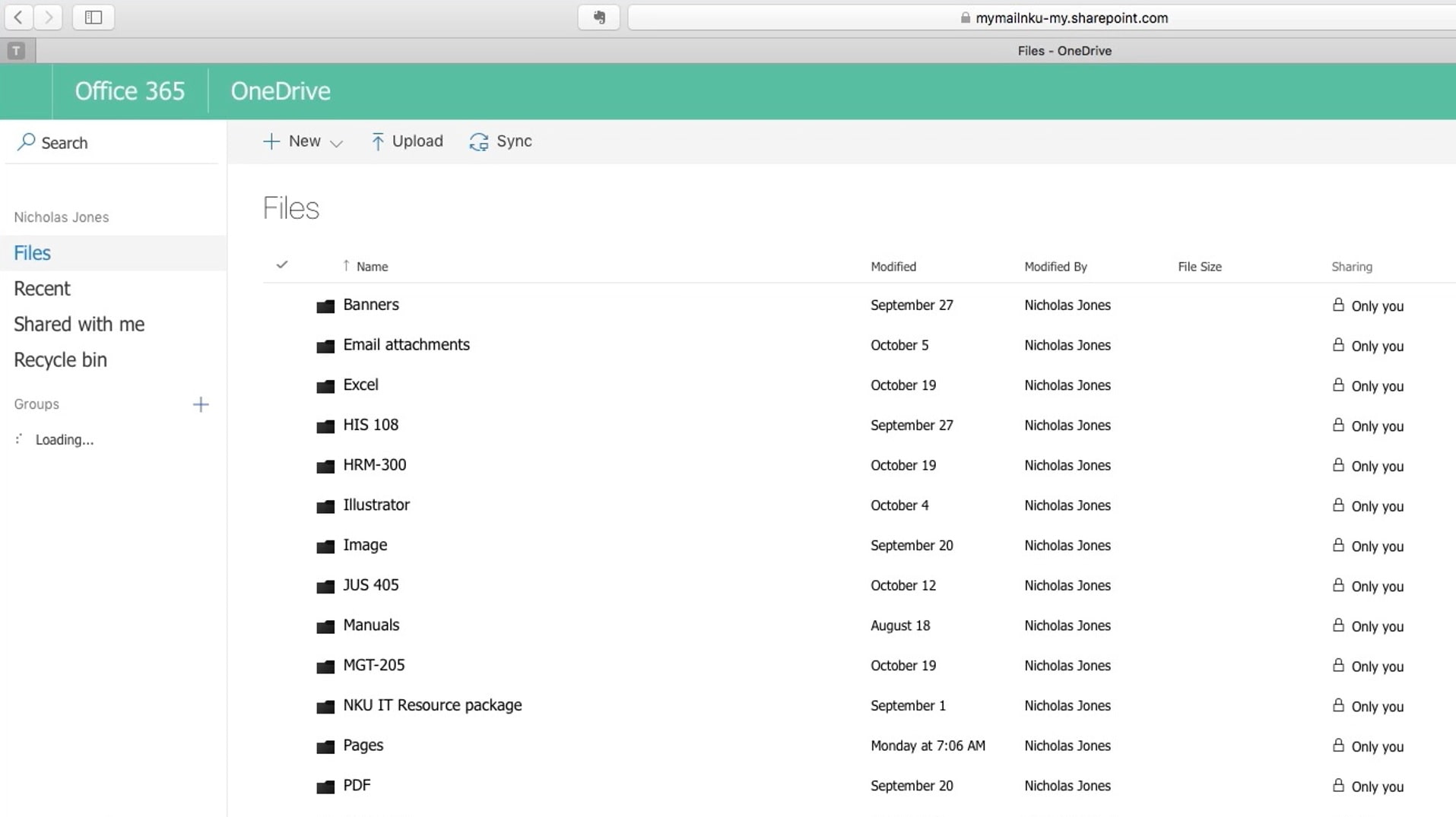Screen dimensions: 1456x817
Task: Sort by the Modified By column header
Action: pyautogui.click(x=1055, y=266)
